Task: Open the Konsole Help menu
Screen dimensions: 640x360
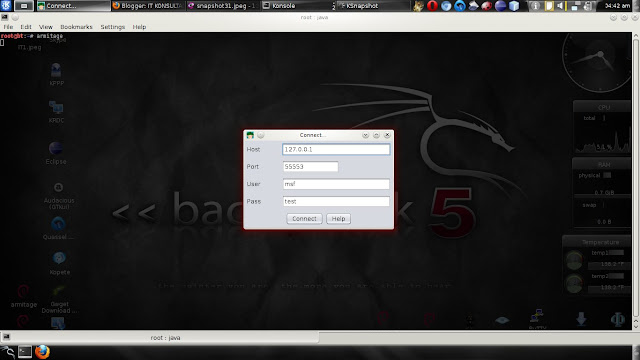Action: point(139,27)
